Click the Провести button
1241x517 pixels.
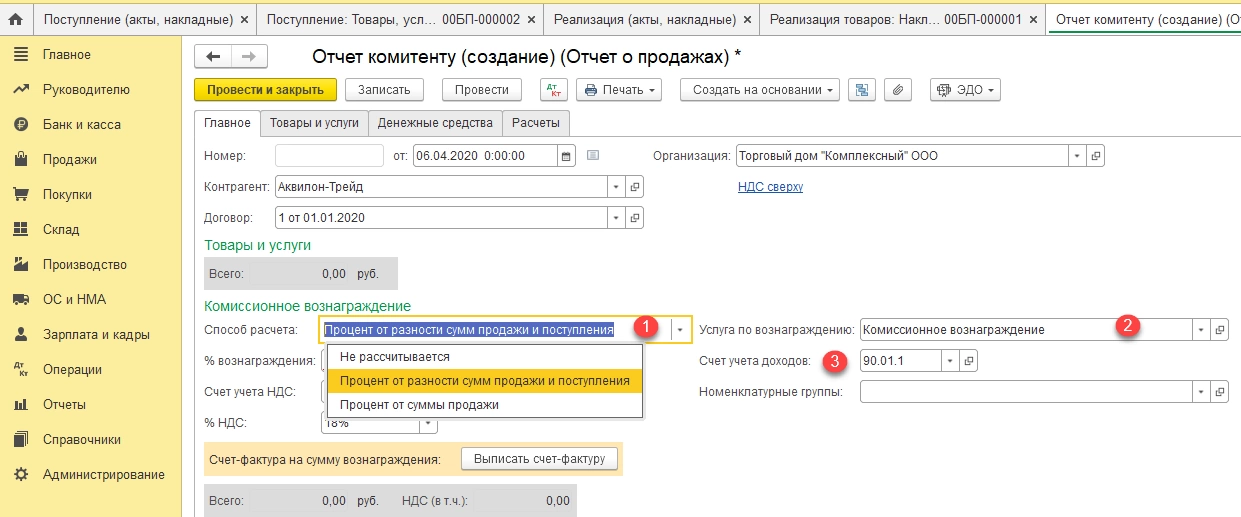[x=481, y=89]
